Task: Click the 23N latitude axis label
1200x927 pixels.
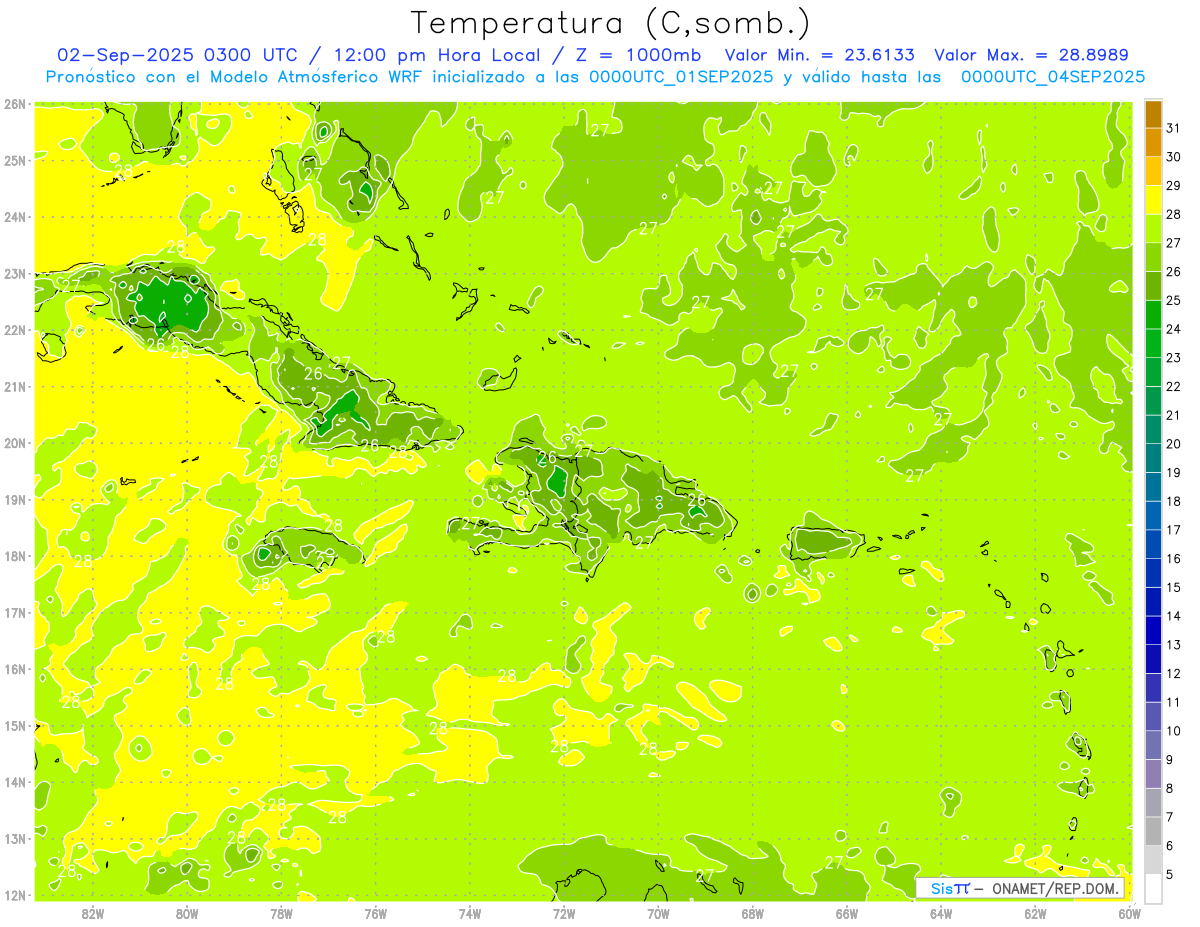Action: point(14,273)
